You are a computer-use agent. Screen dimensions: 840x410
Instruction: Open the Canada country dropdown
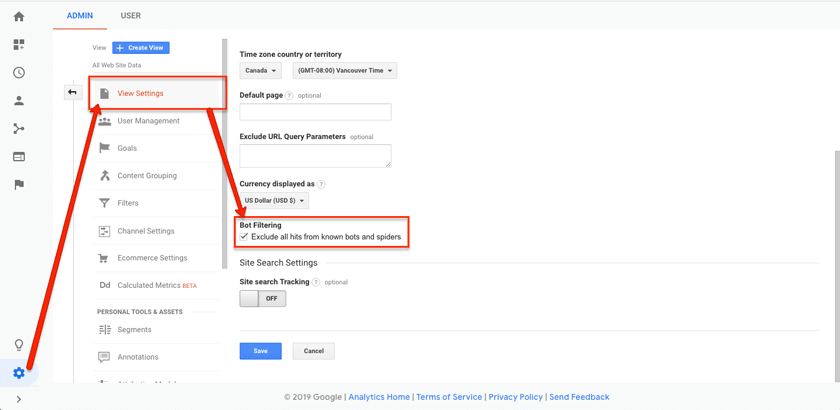click(x=260, y=71)
